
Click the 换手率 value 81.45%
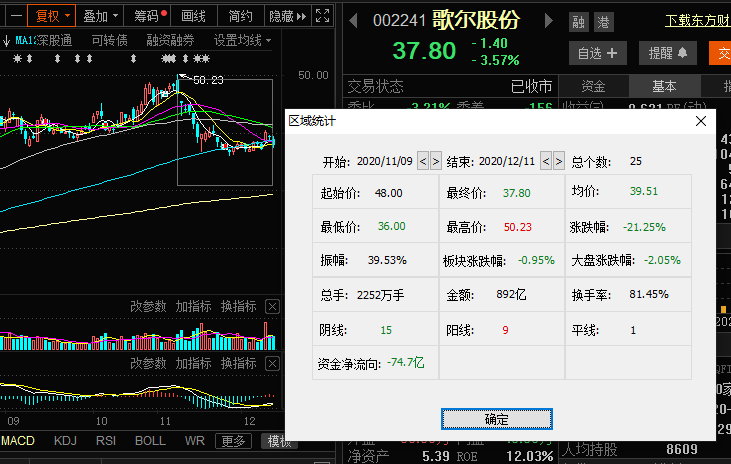[649, 294]
